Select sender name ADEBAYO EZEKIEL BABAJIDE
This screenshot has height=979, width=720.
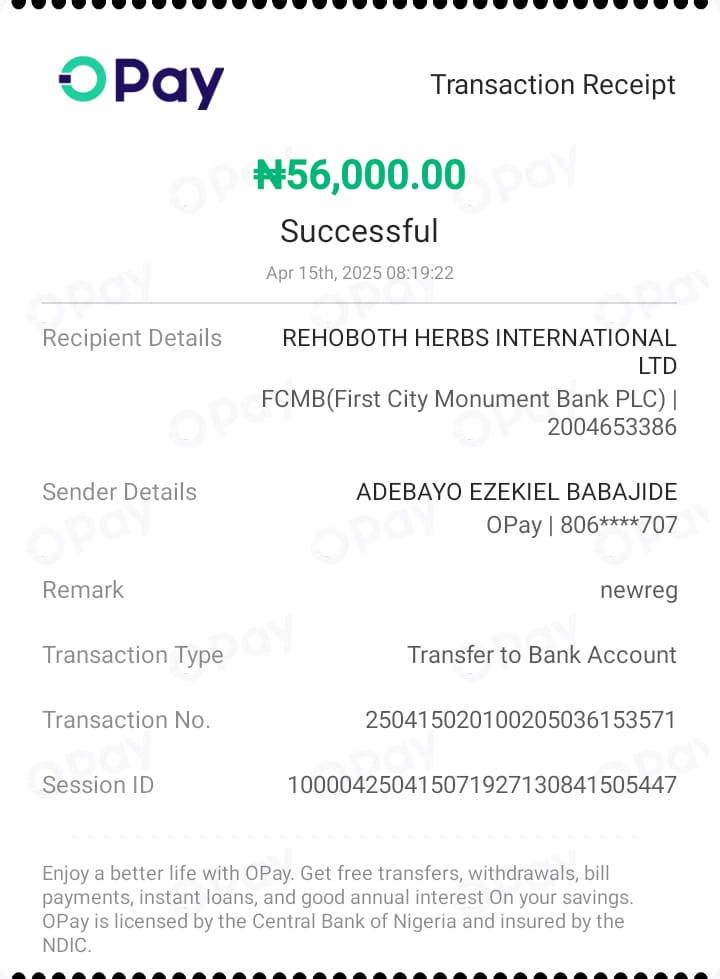(x=517, y=492)
